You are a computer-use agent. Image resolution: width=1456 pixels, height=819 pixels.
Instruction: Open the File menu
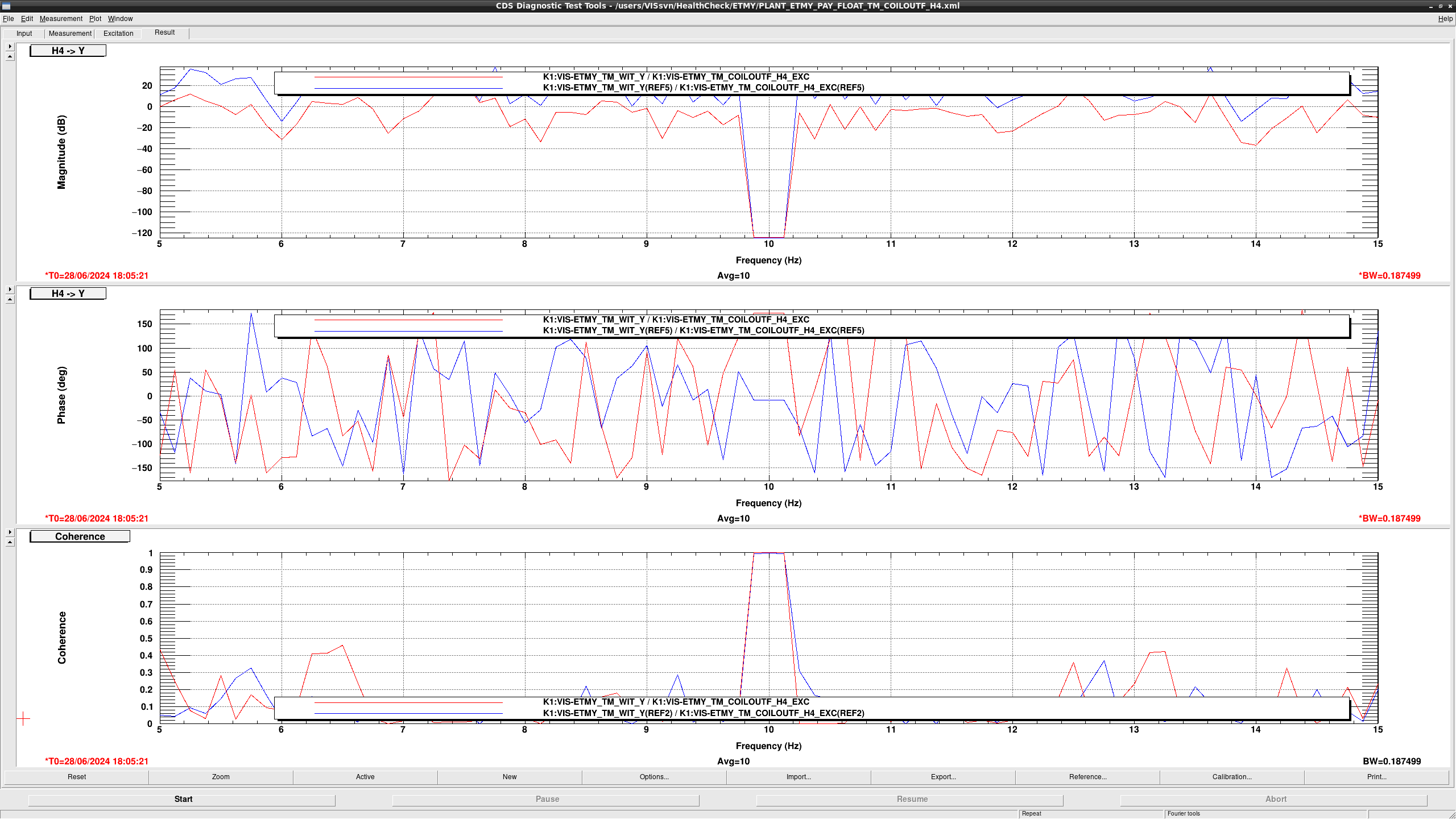coord(8,19)
